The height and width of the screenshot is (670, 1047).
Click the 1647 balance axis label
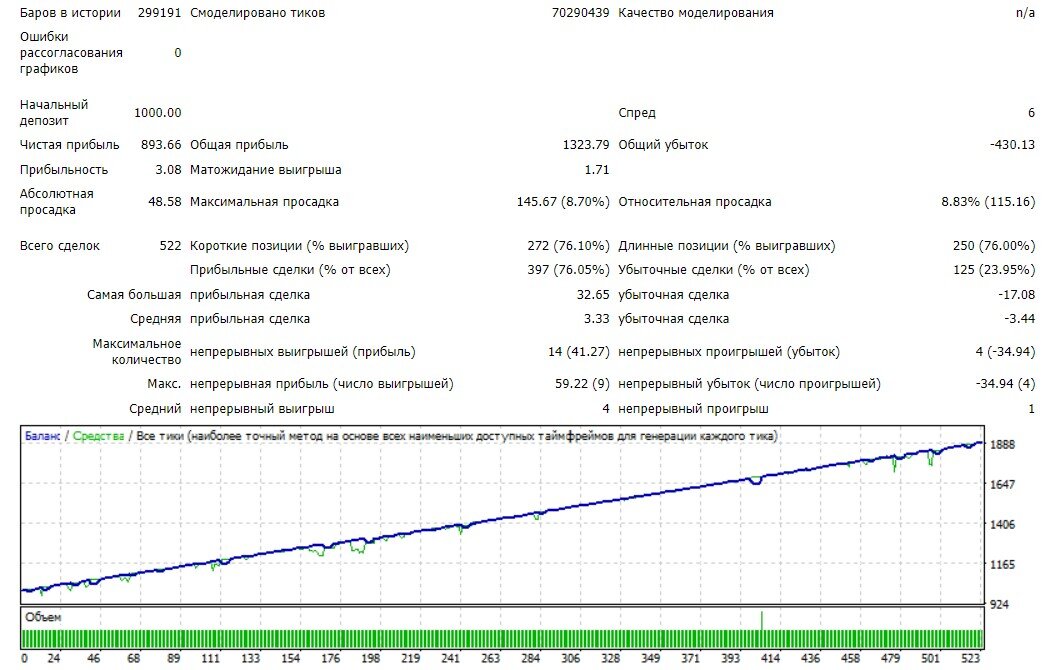(1002, 485)
